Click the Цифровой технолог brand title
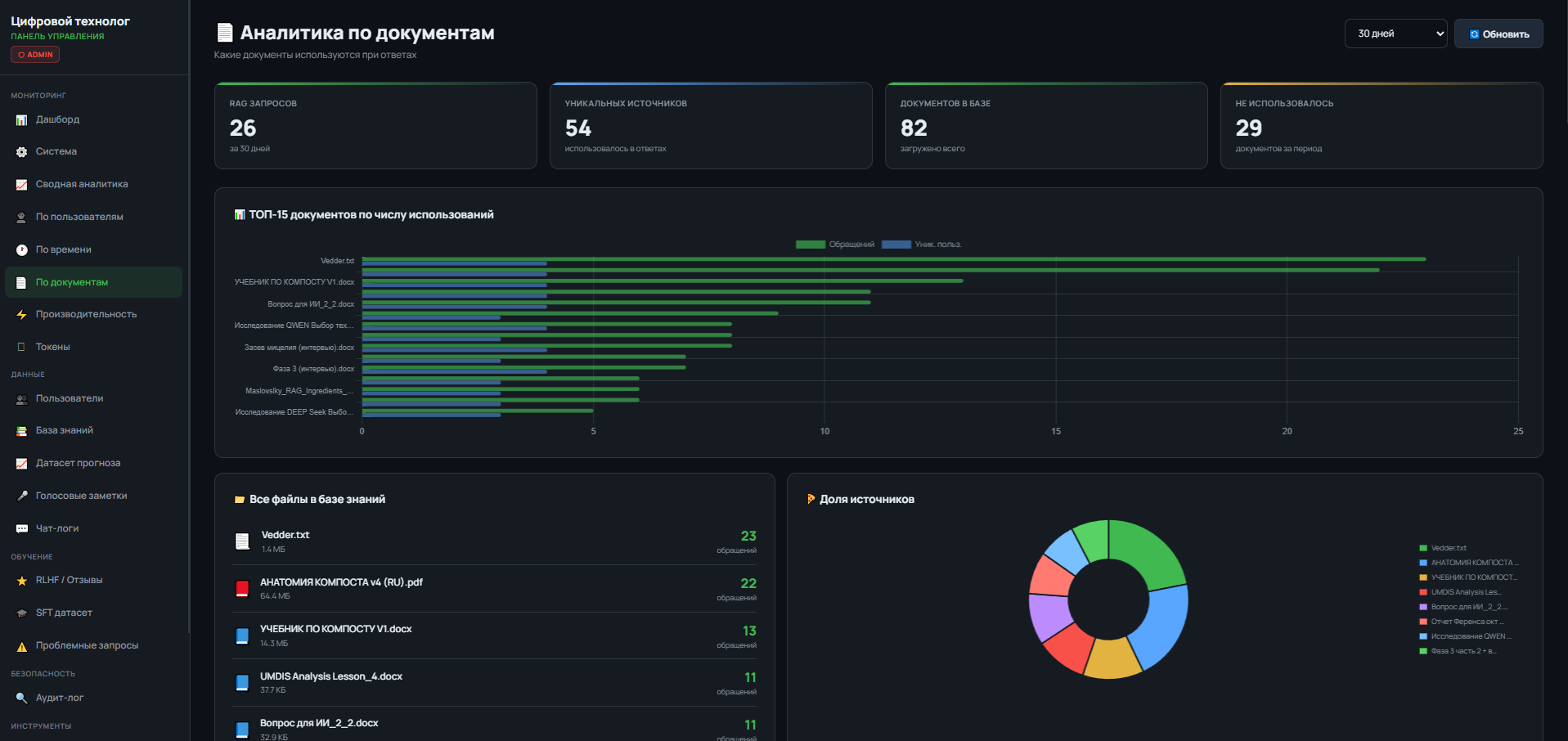The width and height of the screenshot is (1568, 741). click(x=70, y=21)
